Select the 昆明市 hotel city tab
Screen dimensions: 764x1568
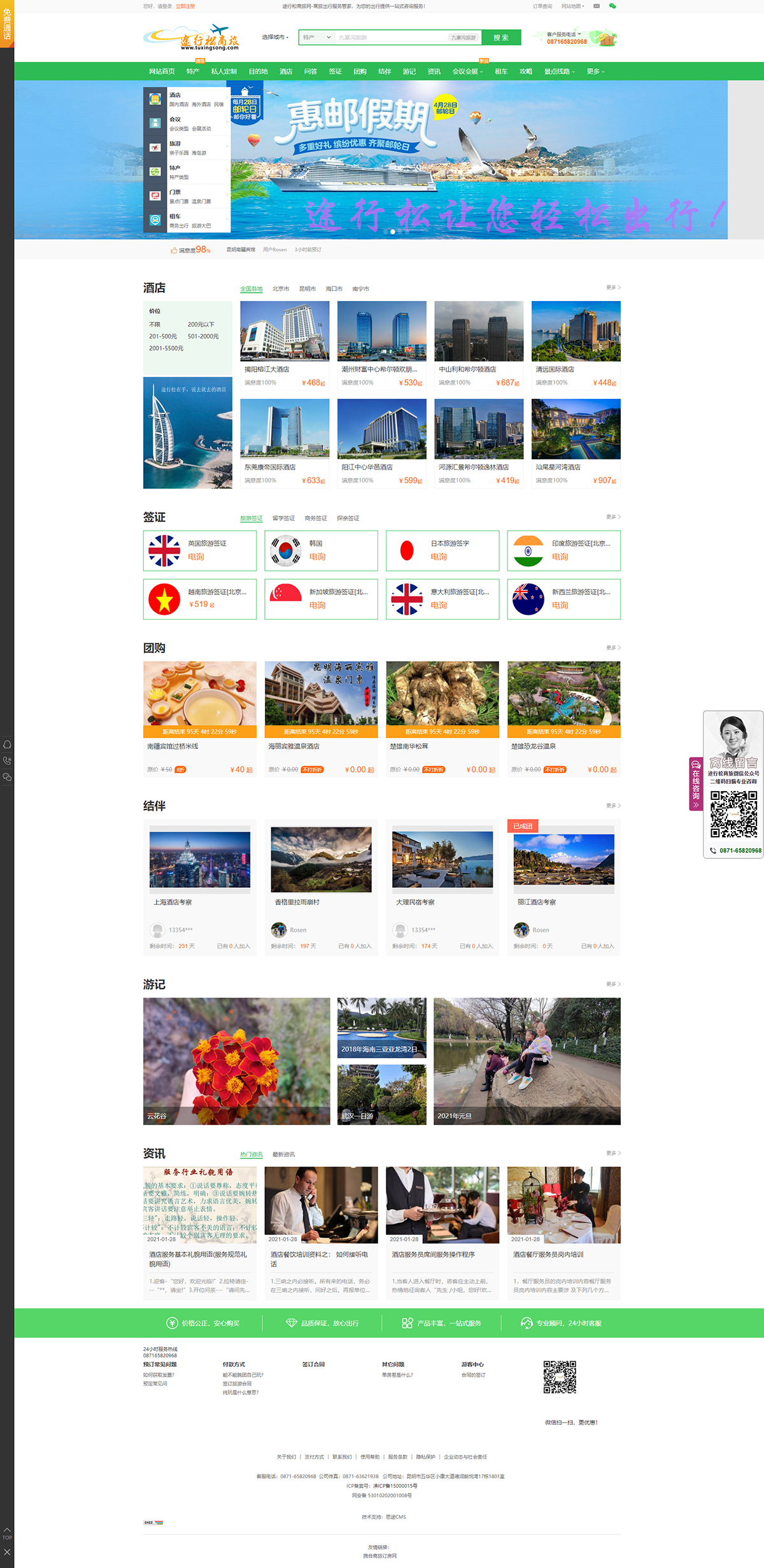(x=308, y=289)
